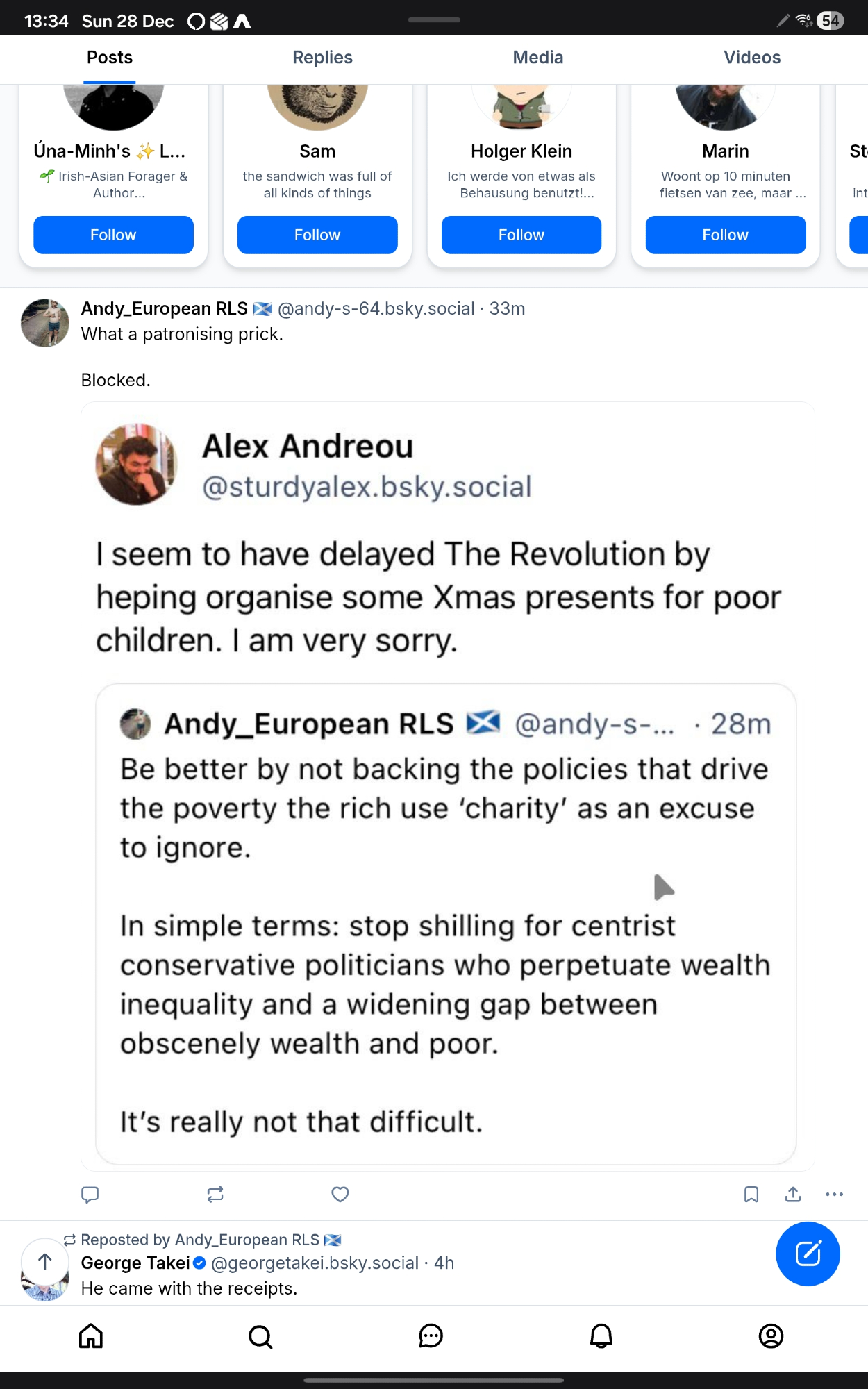The height and width of the screenshot is (1389, 868).
Task: Open the quoted Alex Andreou post
Action: [444, 597]
